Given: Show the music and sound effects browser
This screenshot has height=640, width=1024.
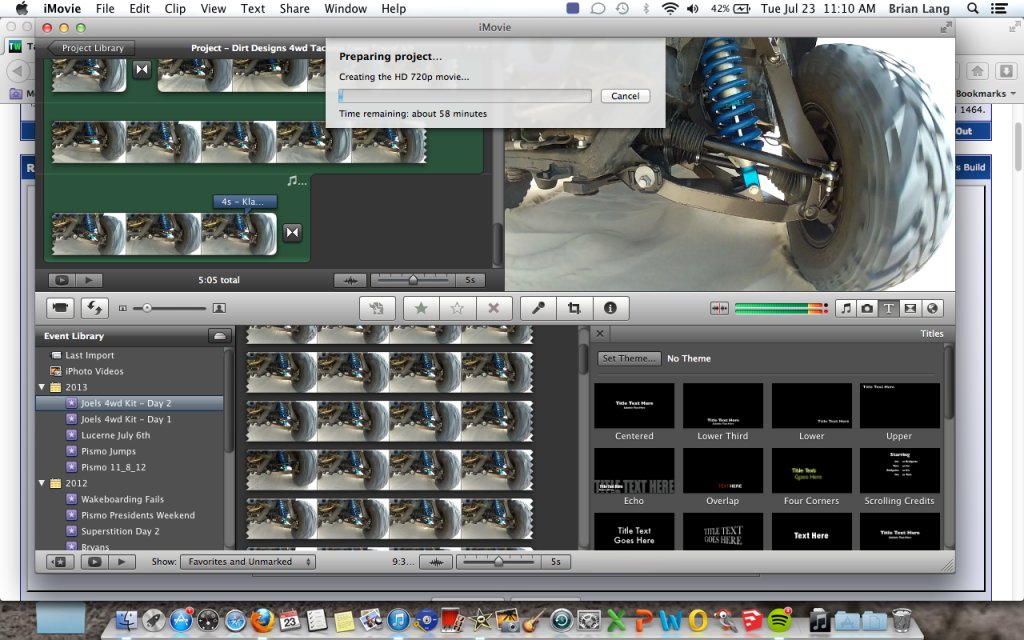Looking at the screenshot, I should click(x=846, y=308).
